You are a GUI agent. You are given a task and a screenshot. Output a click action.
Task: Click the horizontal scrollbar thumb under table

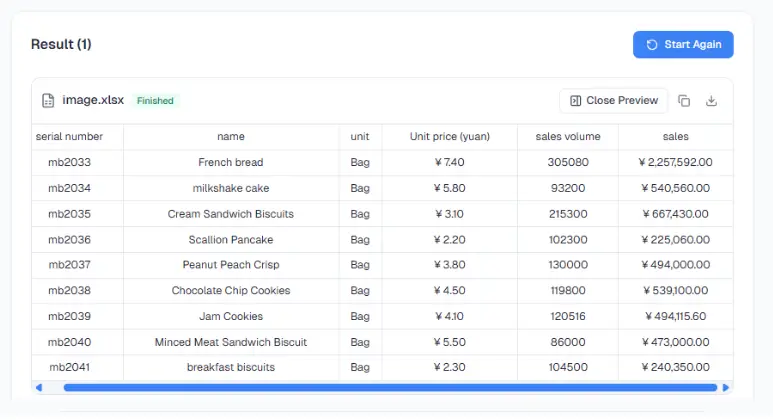tap(390, 387)
